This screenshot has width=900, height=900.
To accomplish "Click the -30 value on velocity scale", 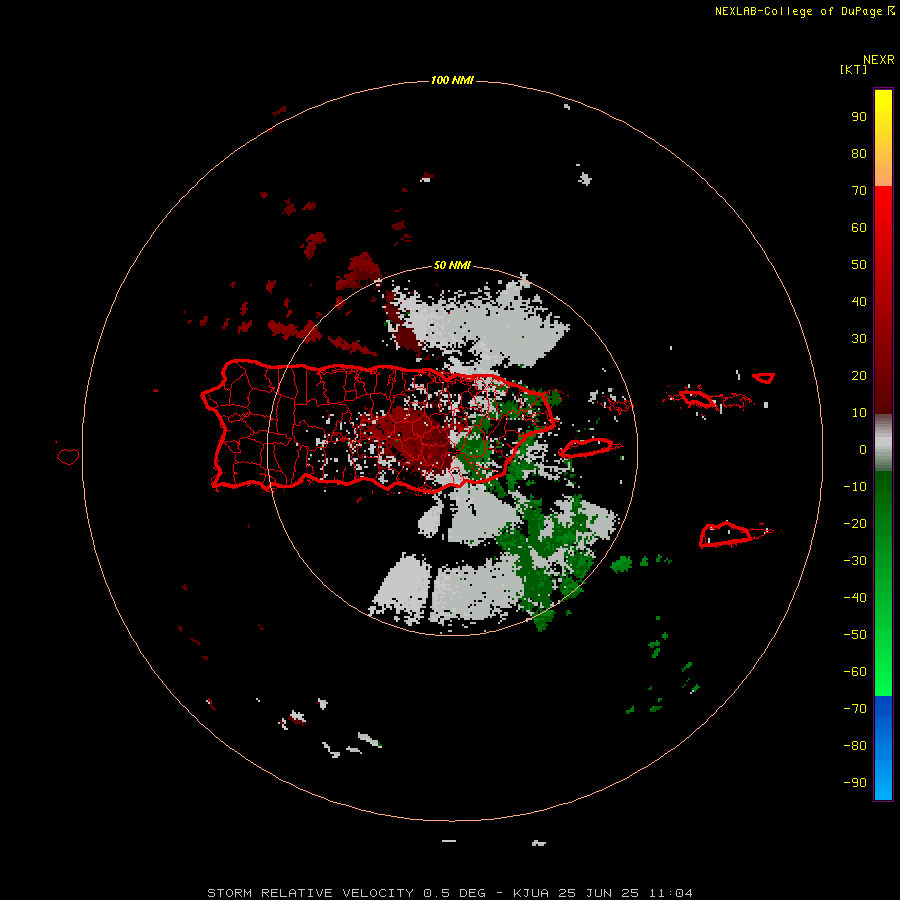I will click(855, 561).
